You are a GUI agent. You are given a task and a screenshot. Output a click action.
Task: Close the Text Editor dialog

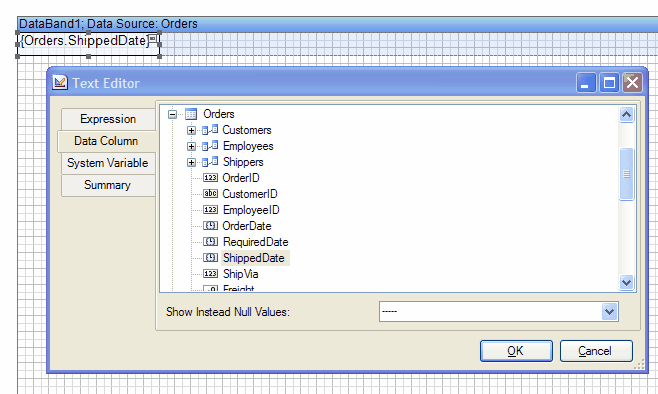632,82
